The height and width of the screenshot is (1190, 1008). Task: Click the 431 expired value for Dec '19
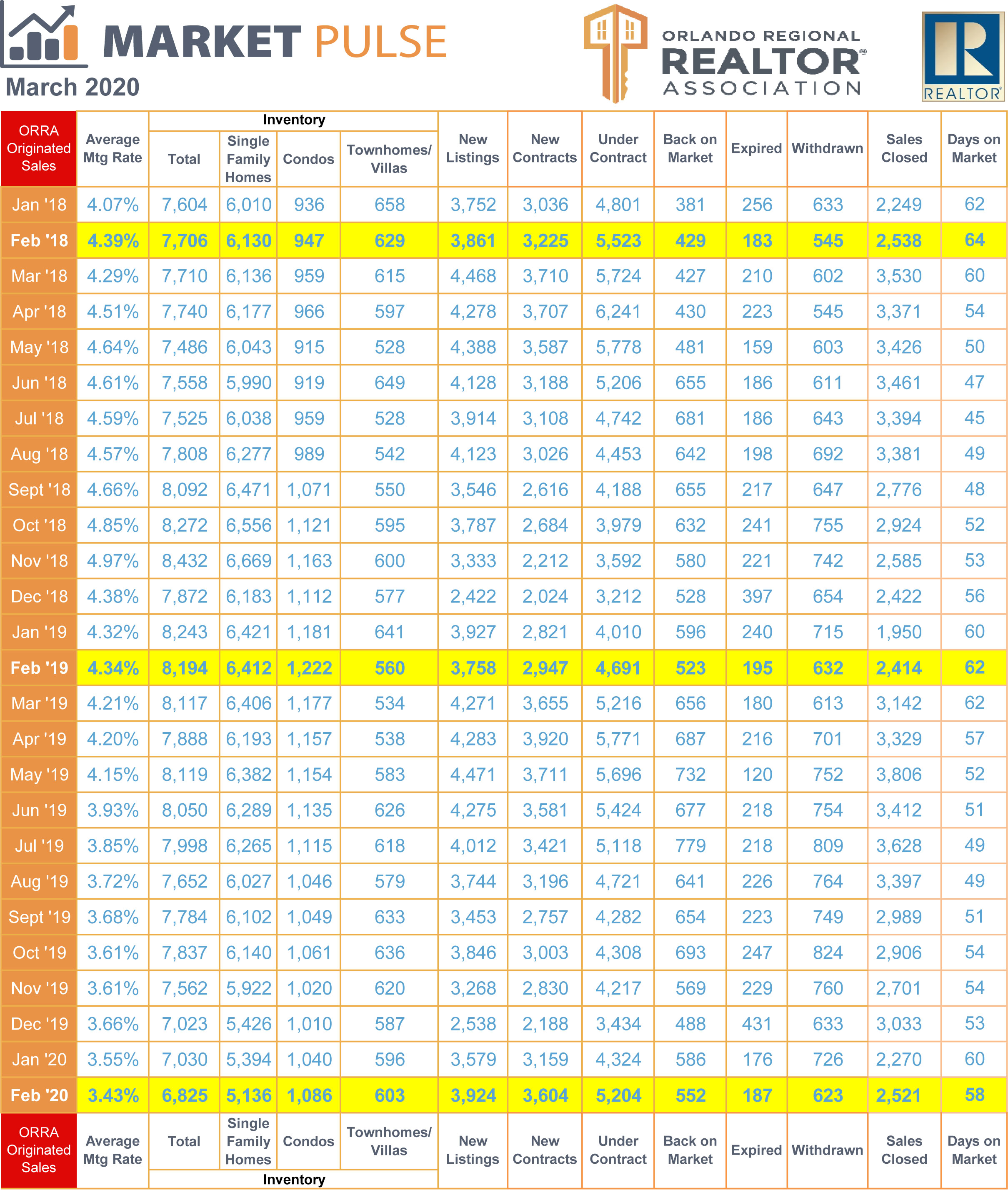(x=757, y=1024)
